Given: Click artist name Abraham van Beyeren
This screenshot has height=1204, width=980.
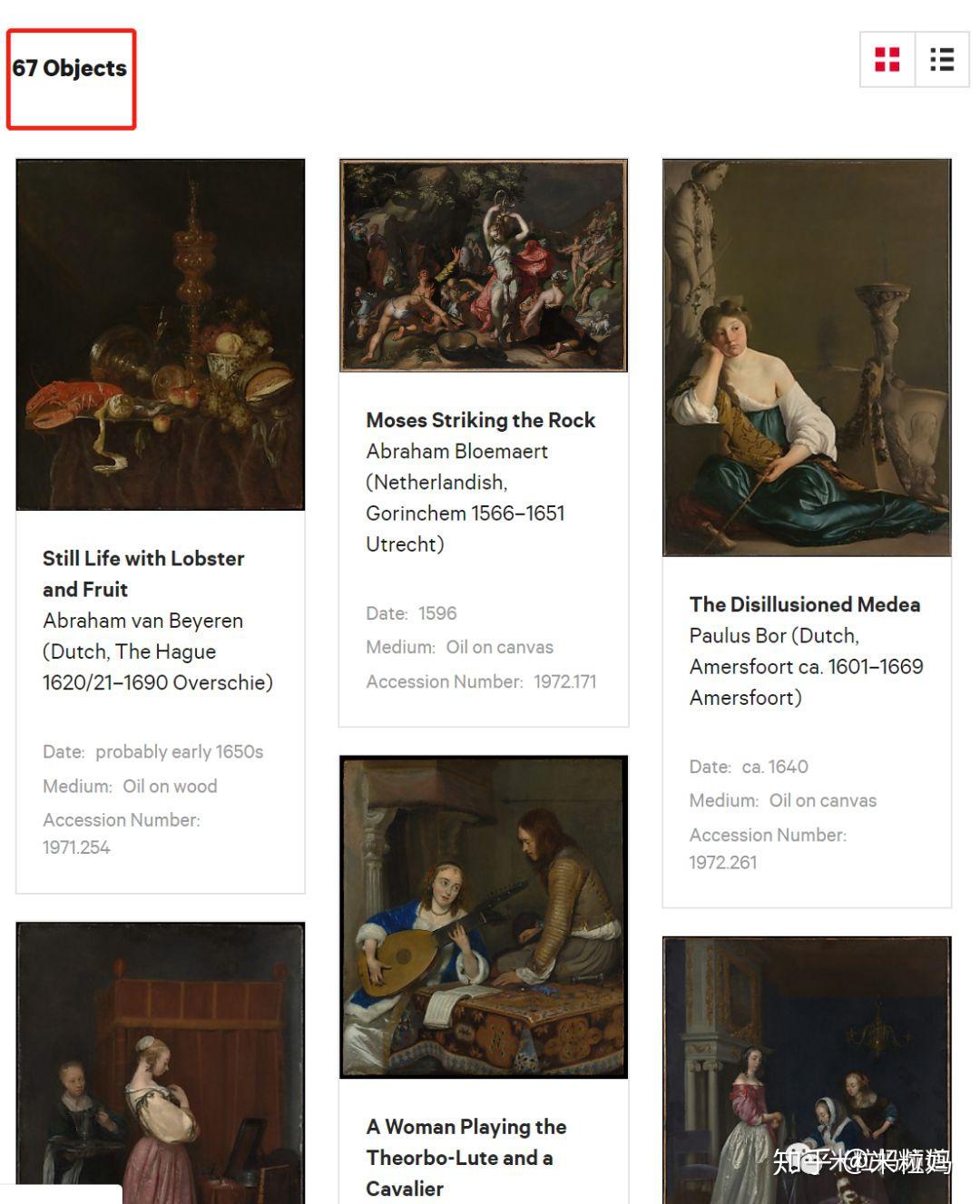Looking at the screenshot, I should [143, 621].
